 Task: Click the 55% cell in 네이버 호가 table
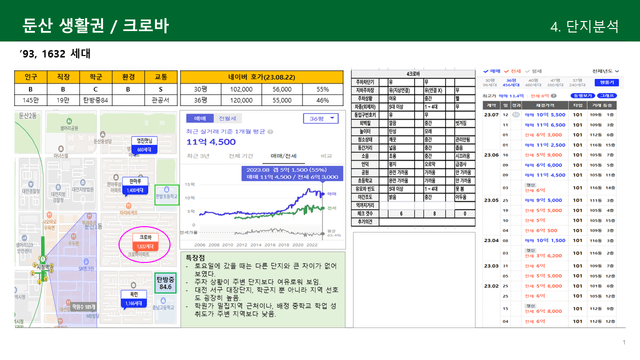[x=323, y=89]
